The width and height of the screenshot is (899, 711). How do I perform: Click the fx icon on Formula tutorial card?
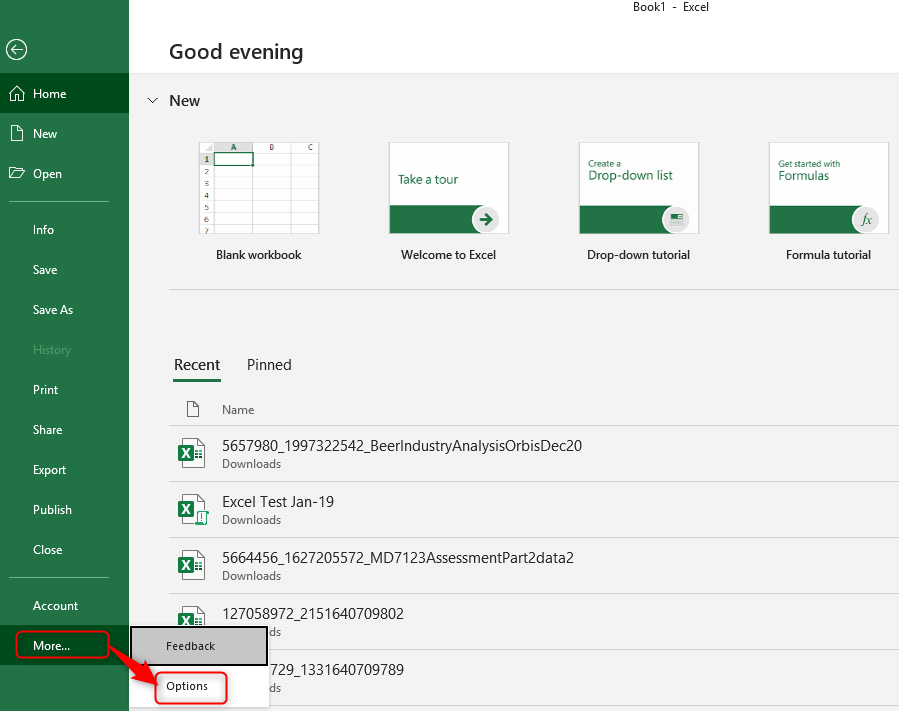(866, 219)
